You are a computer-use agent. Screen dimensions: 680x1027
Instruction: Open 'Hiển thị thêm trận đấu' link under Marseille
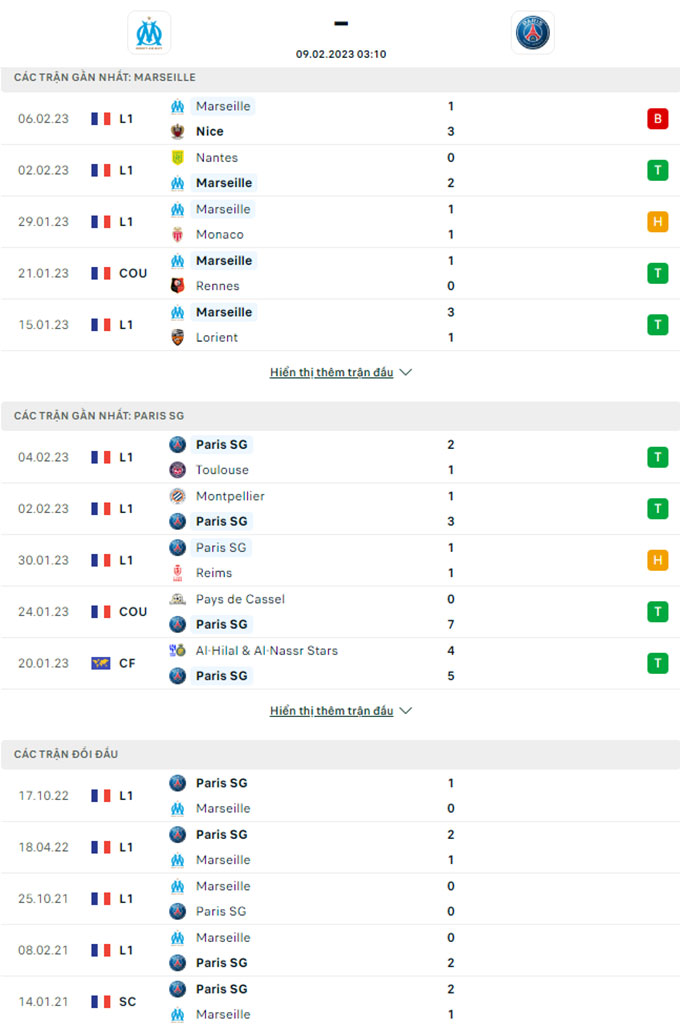[331, 372]
